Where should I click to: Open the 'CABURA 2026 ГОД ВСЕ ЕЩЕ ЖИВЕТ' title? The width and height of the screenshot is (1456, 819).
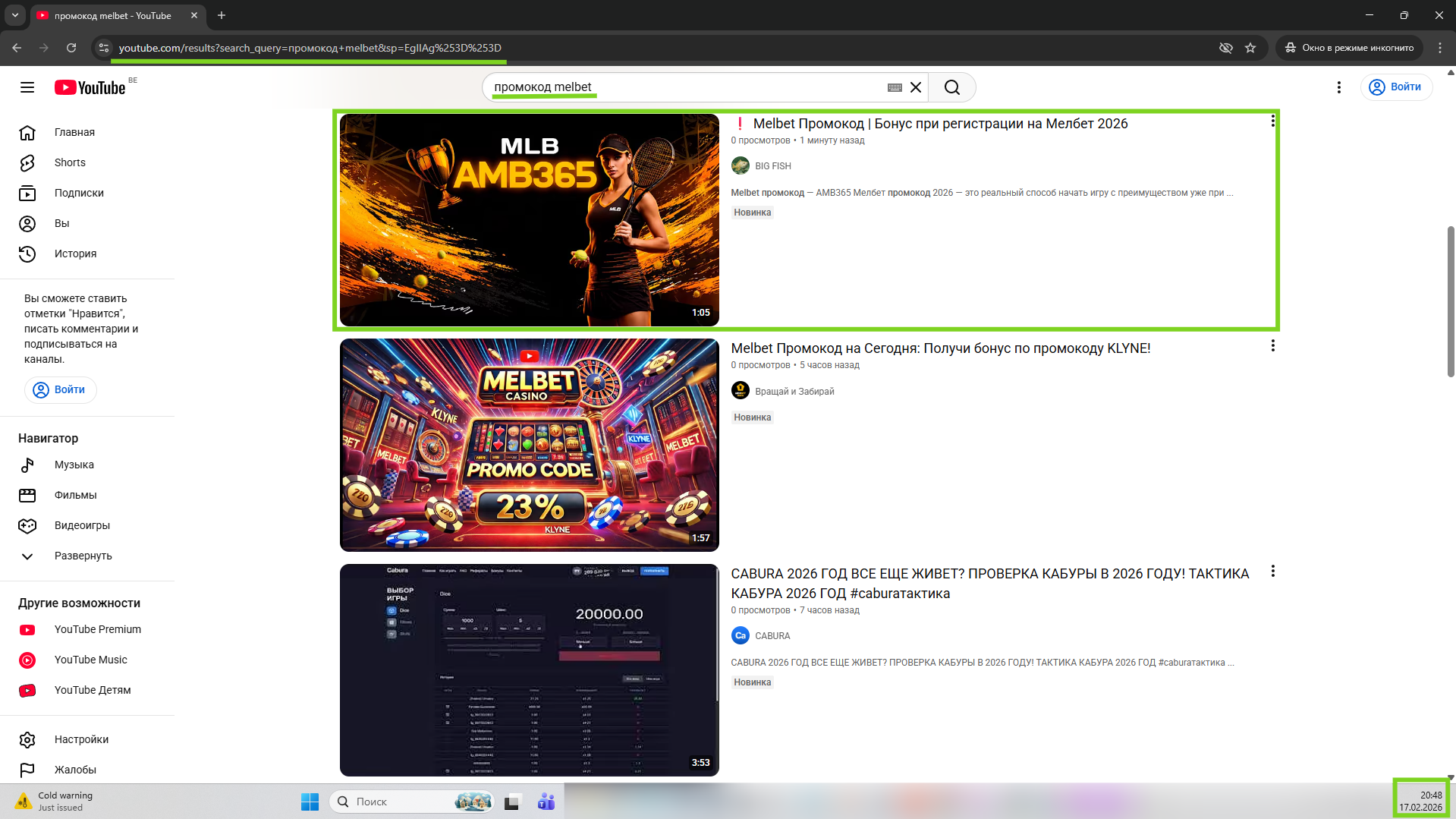coord(990,583)
